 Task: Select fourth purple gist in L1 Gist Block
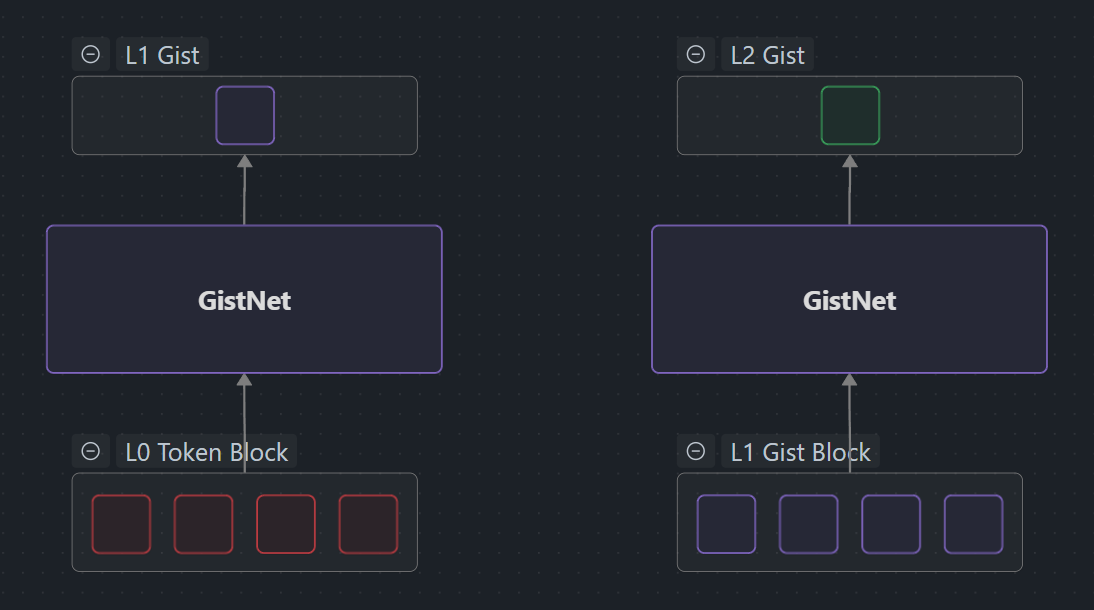973,524
